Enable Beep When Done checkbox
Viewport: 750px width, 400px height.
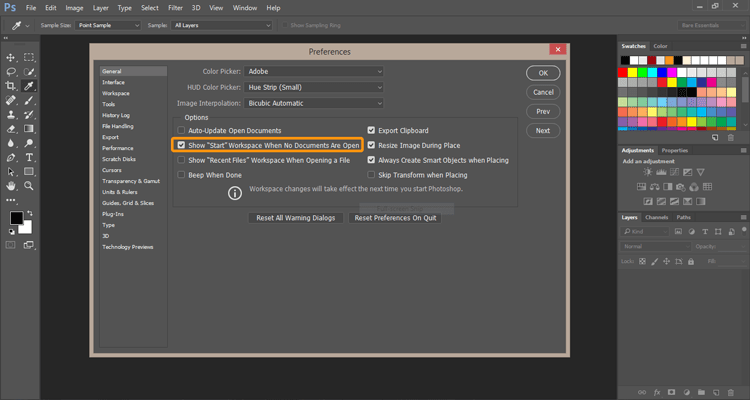(x=181, y=175)
